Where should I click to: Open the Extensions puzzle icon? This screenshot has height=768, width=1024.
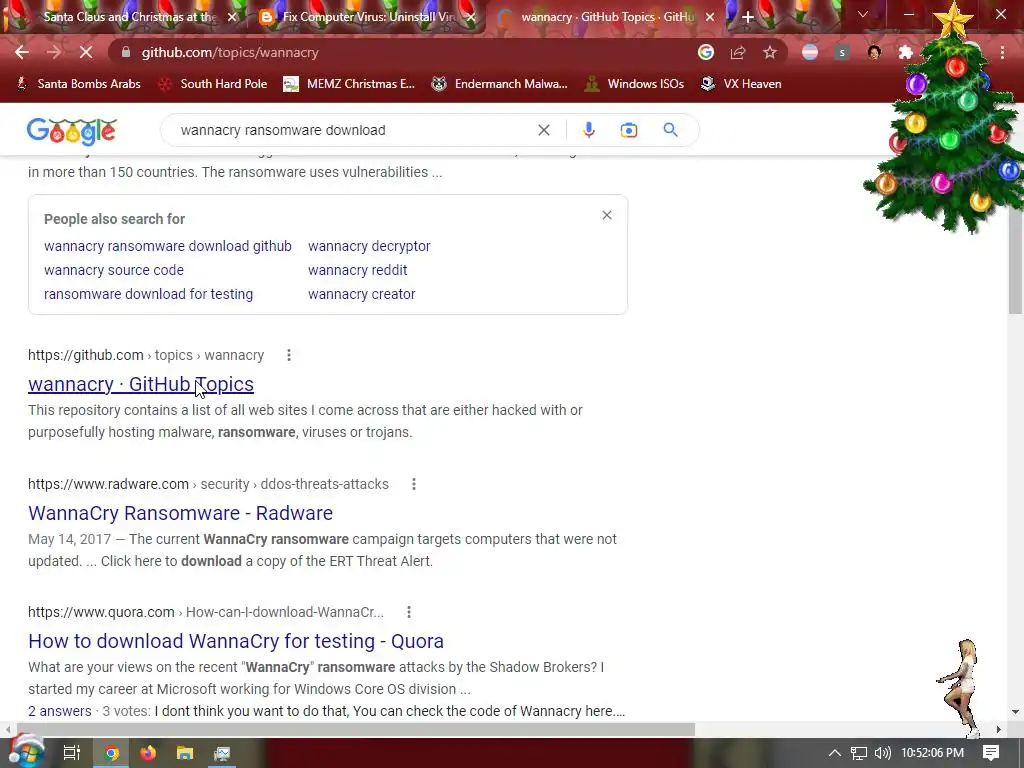(x=905, y=52)
